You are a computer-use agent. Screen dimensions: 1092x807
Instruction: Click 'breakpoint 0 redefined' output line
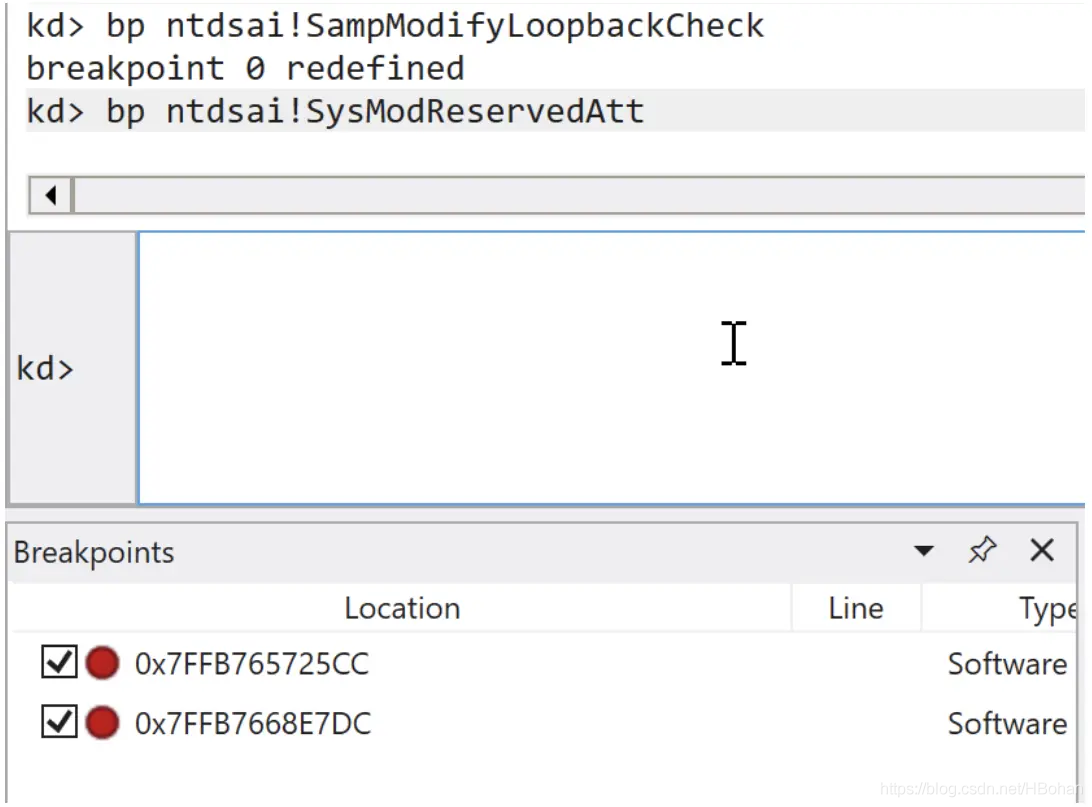[x=245, y=68]
